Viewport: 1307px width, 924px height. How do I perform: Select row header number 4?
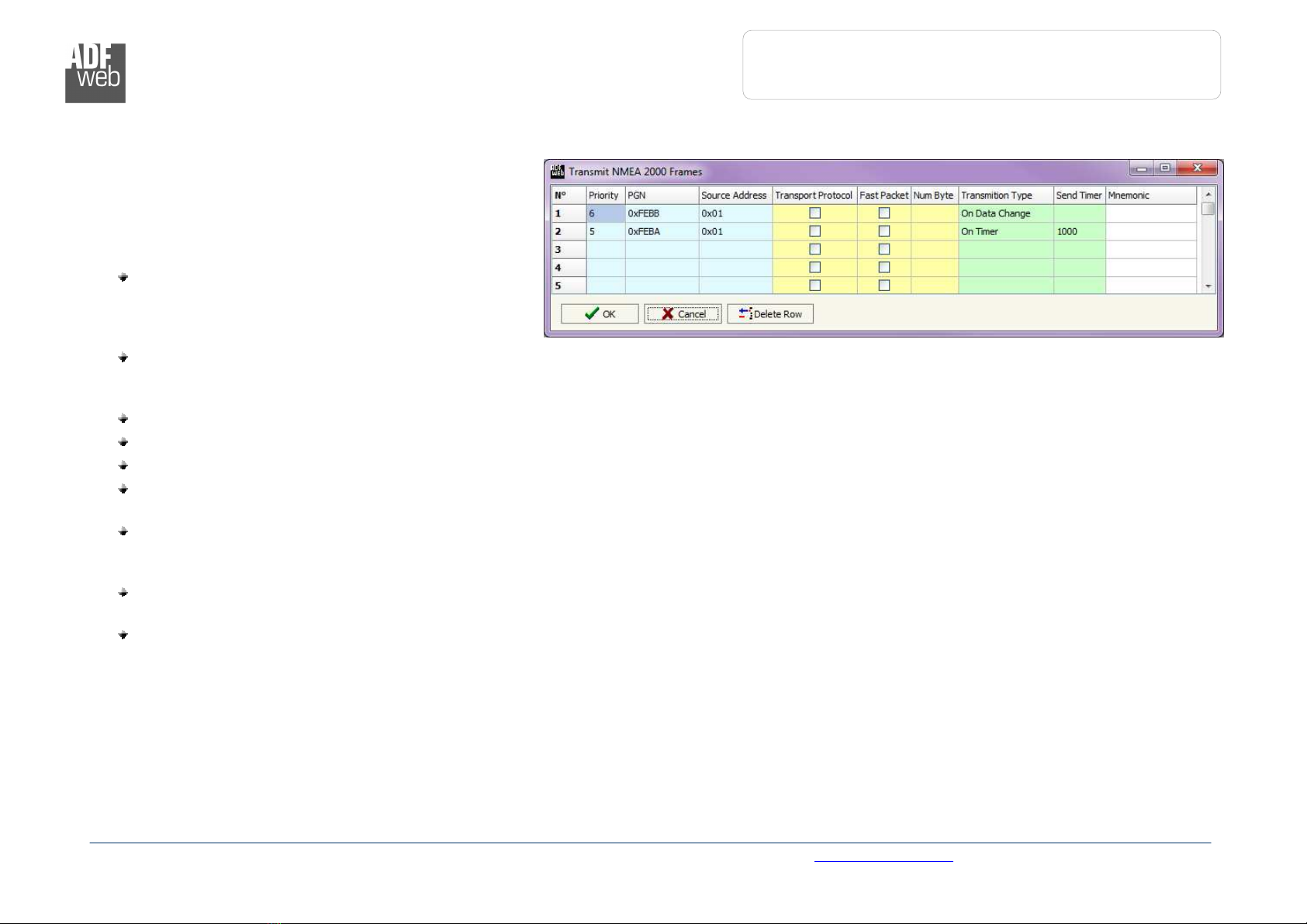click(x=569, y=267)
